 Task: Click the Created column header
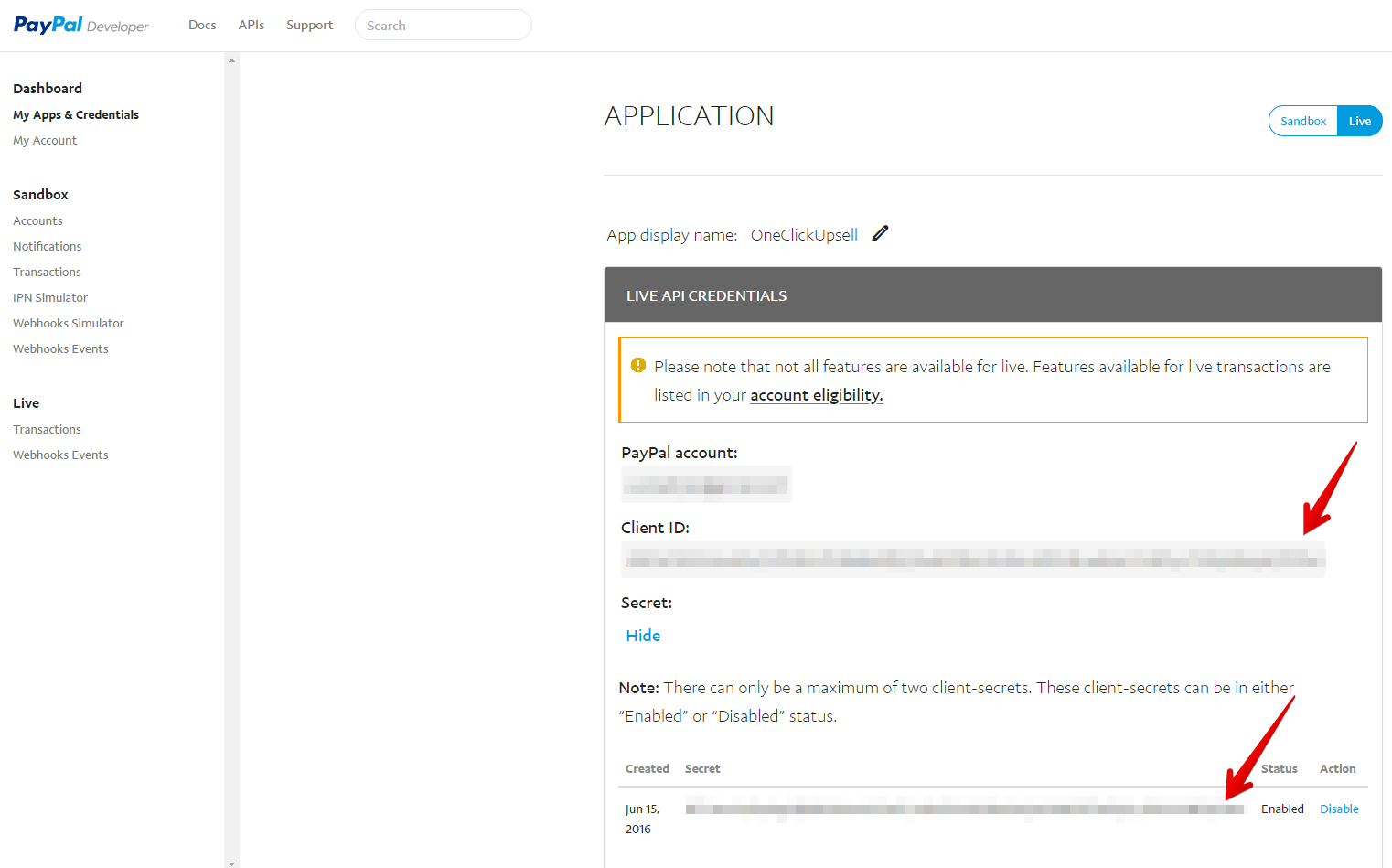tap(648, 768)
